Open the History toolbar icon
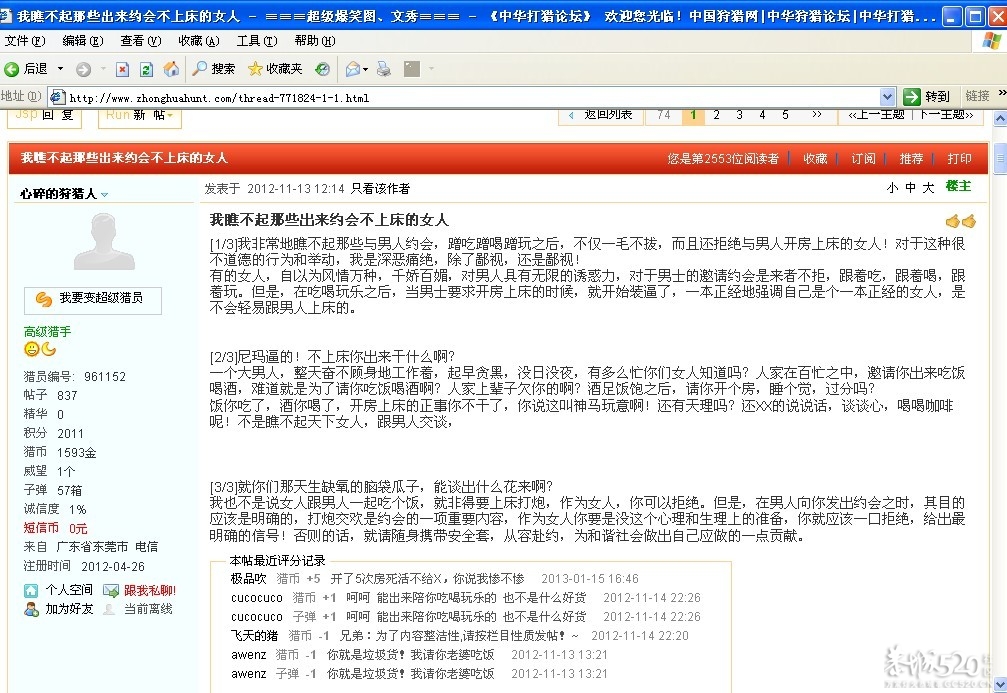This screenshot has width=1007, height=693. (x=322, y=69)
